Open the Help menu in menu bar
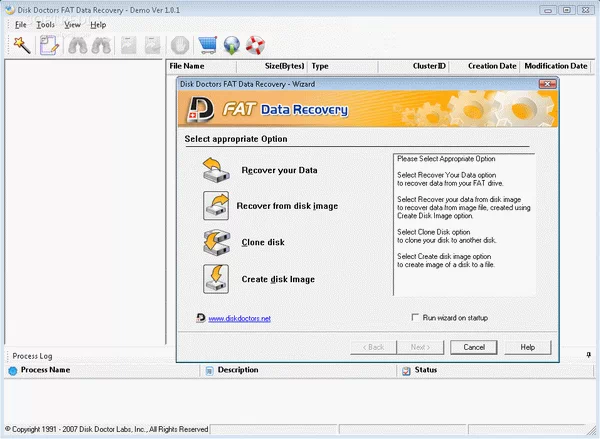Viewport: 600px width, 439px height. (x=98, y=24)
